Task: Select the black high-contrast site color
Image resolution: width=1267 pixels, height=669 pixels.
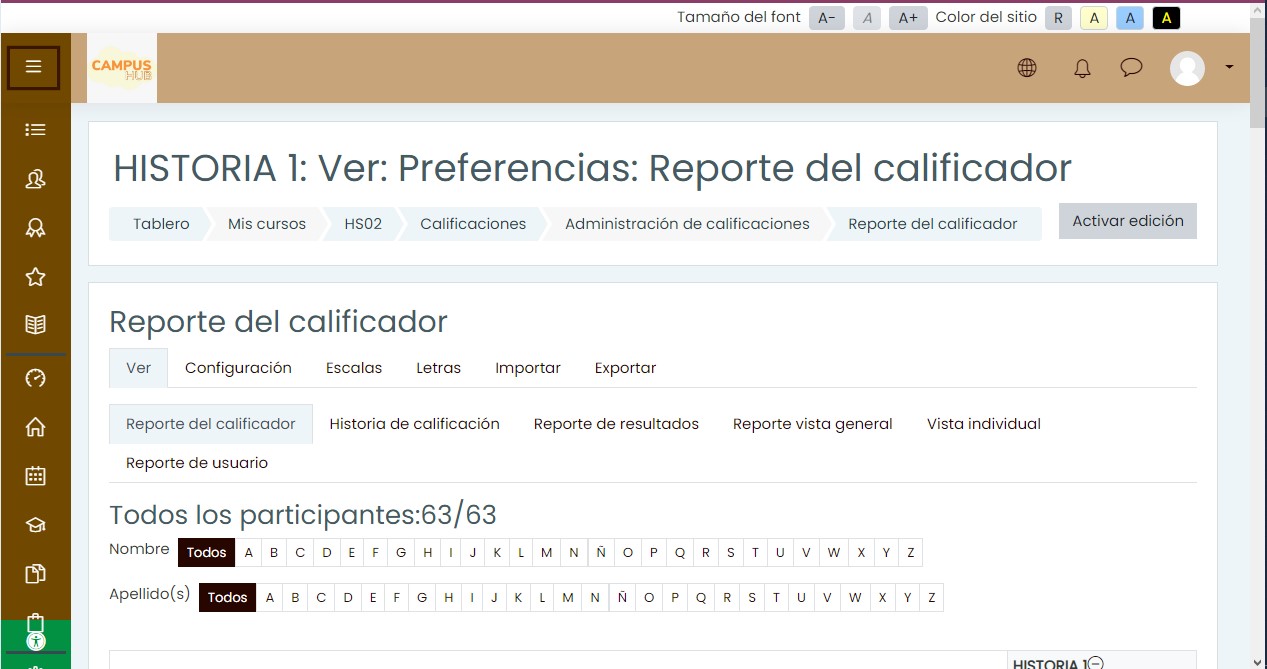Action: pos(1166,18)
